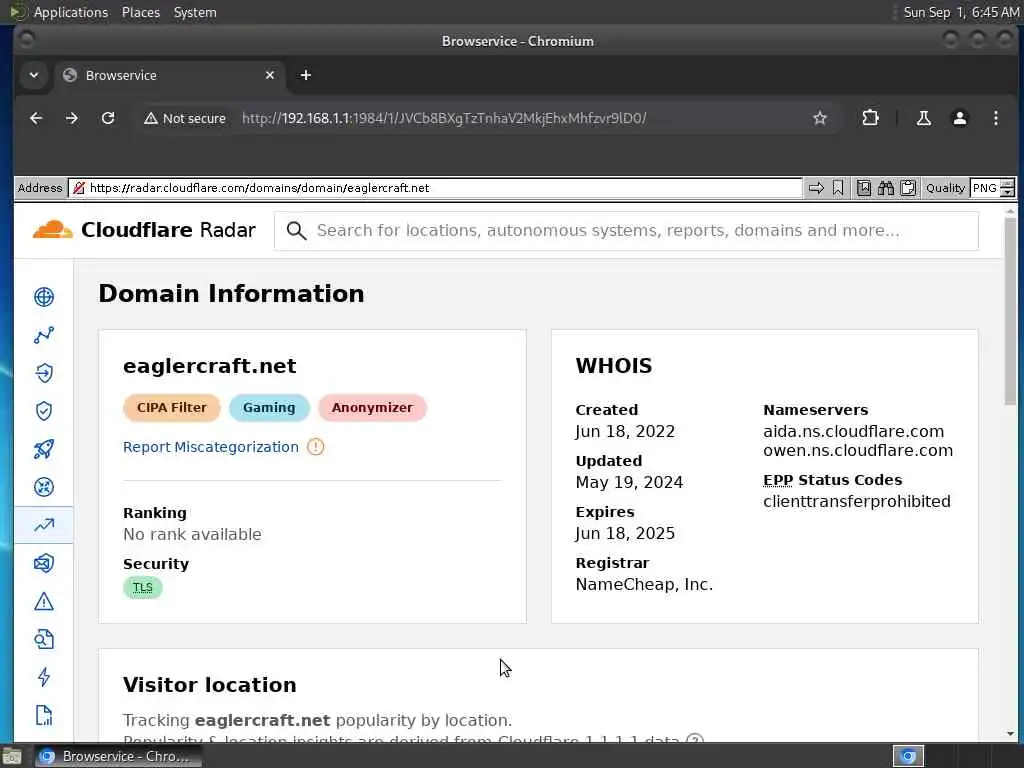The height and width of the screenshot is (768, 1024).
Task: Click the NameCheap, Inc. registrar text
Action: tap(644, 584)
